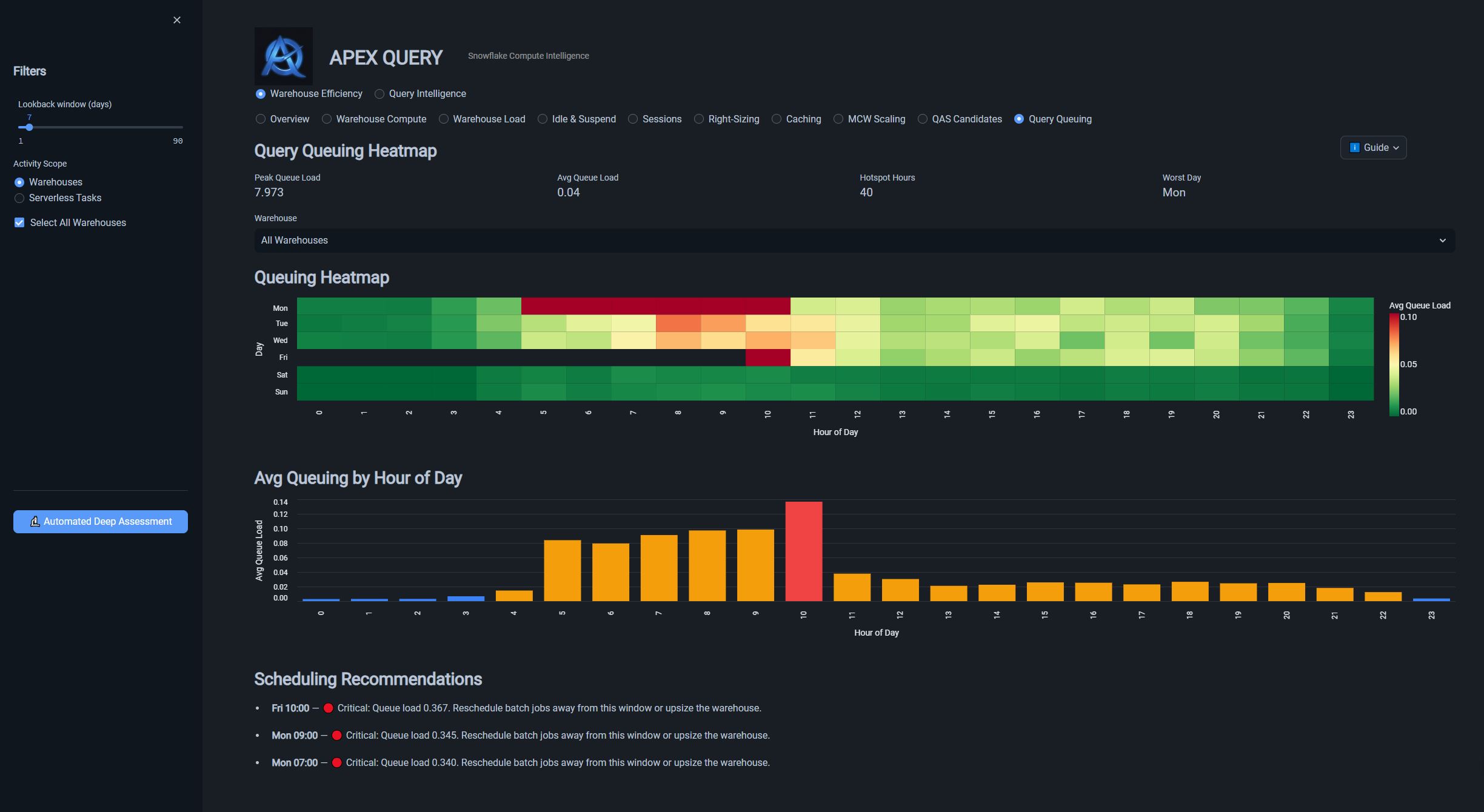Image resolution: width=1484 pixels, height=812 pixels.
Task: Click the hour 3 blue bar
Action: tap(466, 599)
